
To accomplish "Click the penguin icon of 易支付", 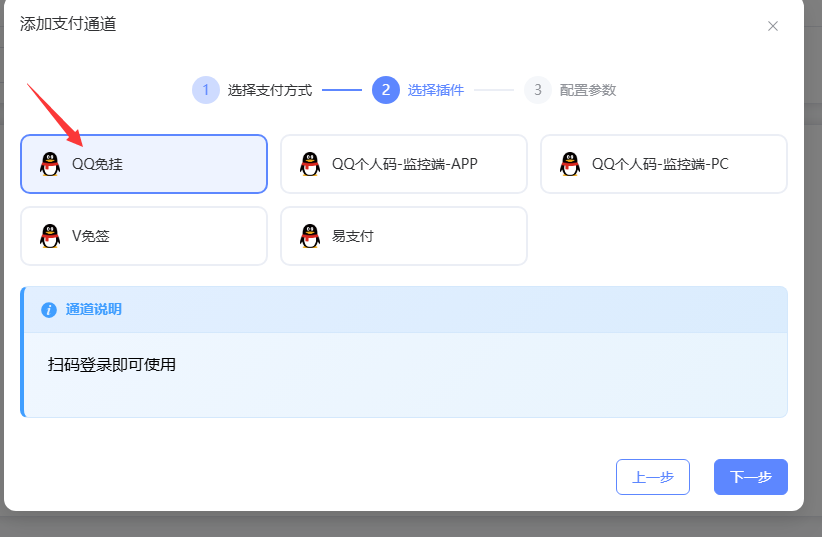I will (310, 236).
